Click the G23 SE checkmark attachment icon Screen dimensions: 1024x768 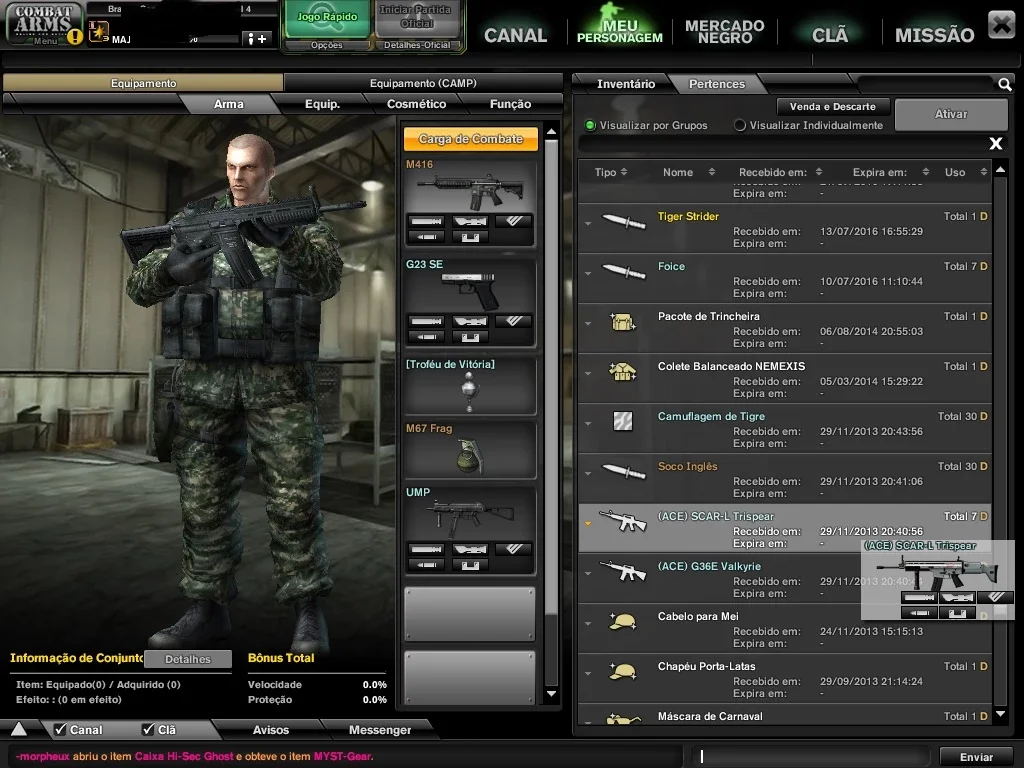(x=514, y=321)
